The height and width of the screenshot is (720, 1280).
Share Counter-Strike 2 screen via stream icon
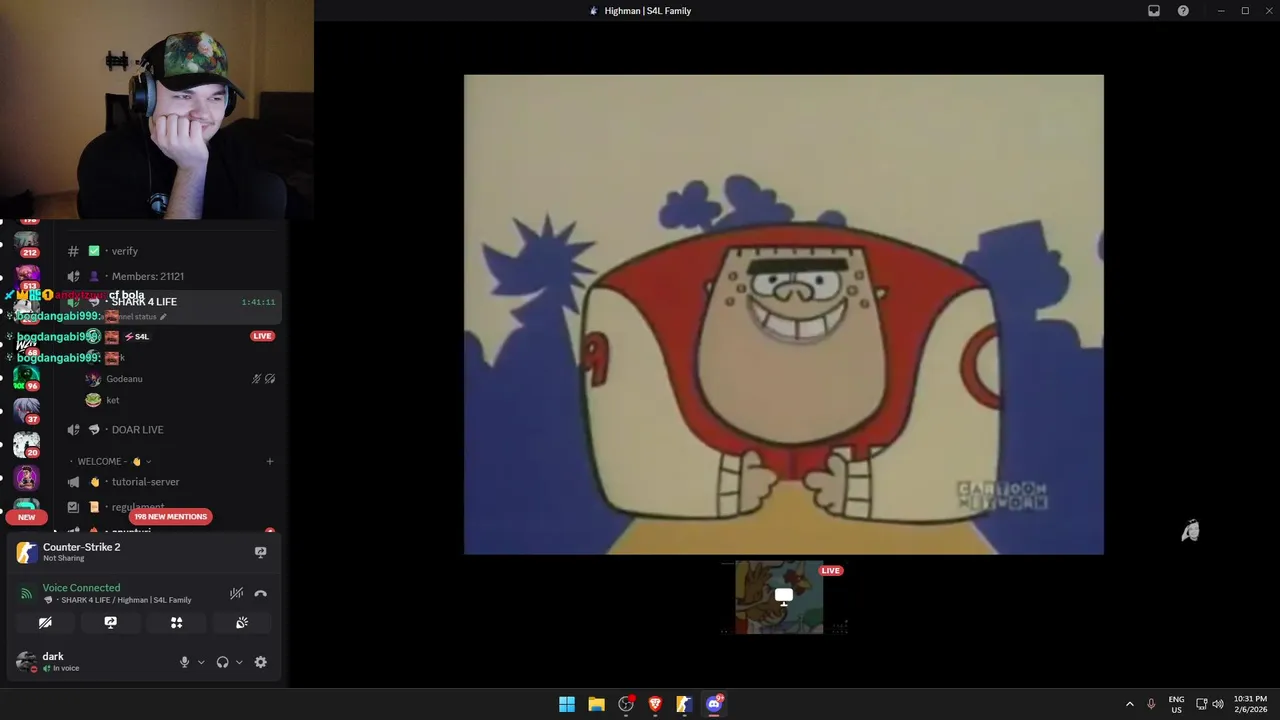261,552
